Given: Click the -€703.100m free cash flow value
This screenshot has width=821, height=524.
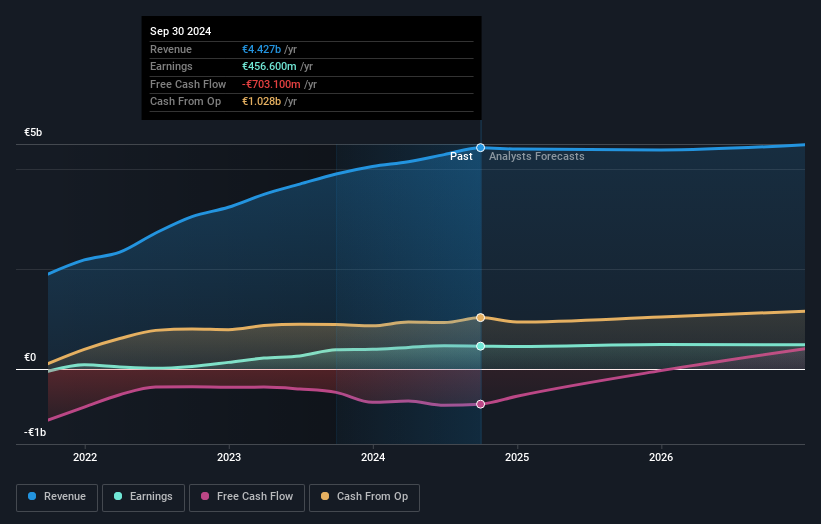Looking at the screenshot, I should [271, 84].
